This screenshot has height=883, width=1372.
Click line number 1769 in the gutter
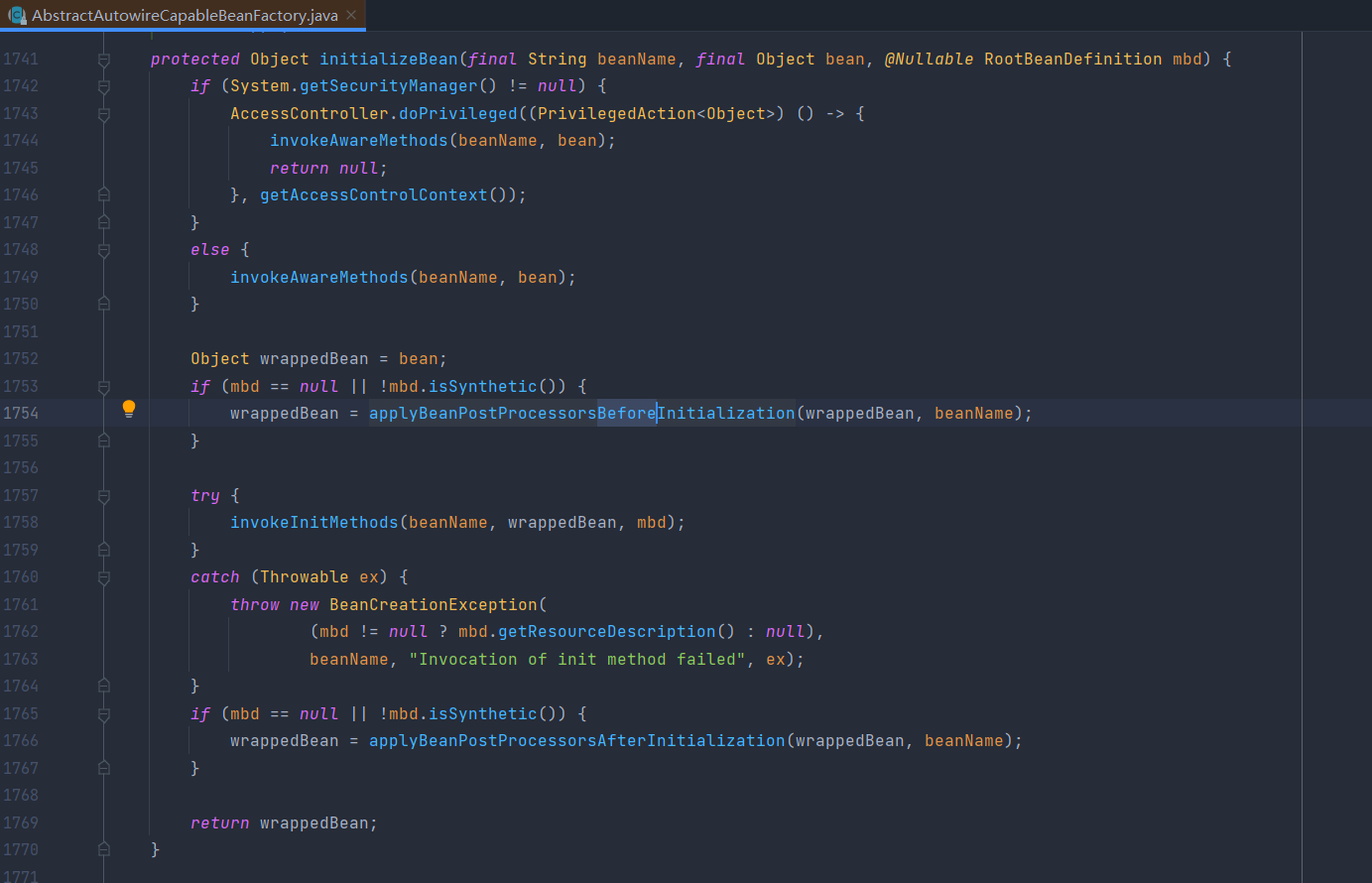(21, 823)
